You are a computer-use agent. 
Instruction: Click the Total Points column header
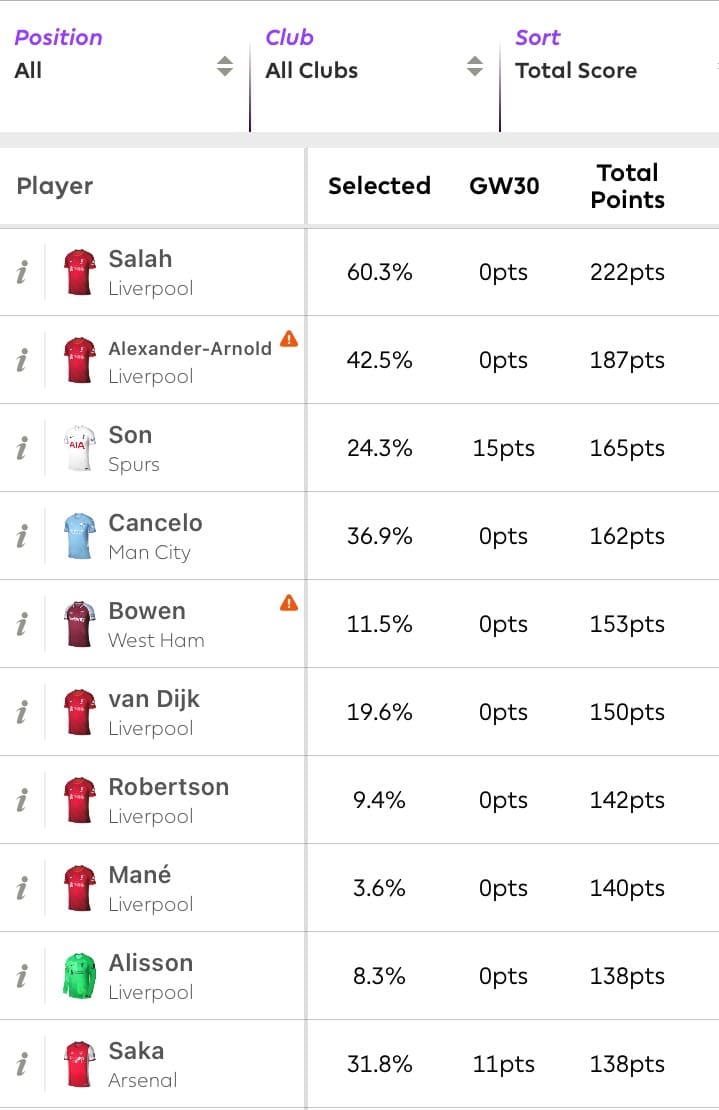(627, 186)
